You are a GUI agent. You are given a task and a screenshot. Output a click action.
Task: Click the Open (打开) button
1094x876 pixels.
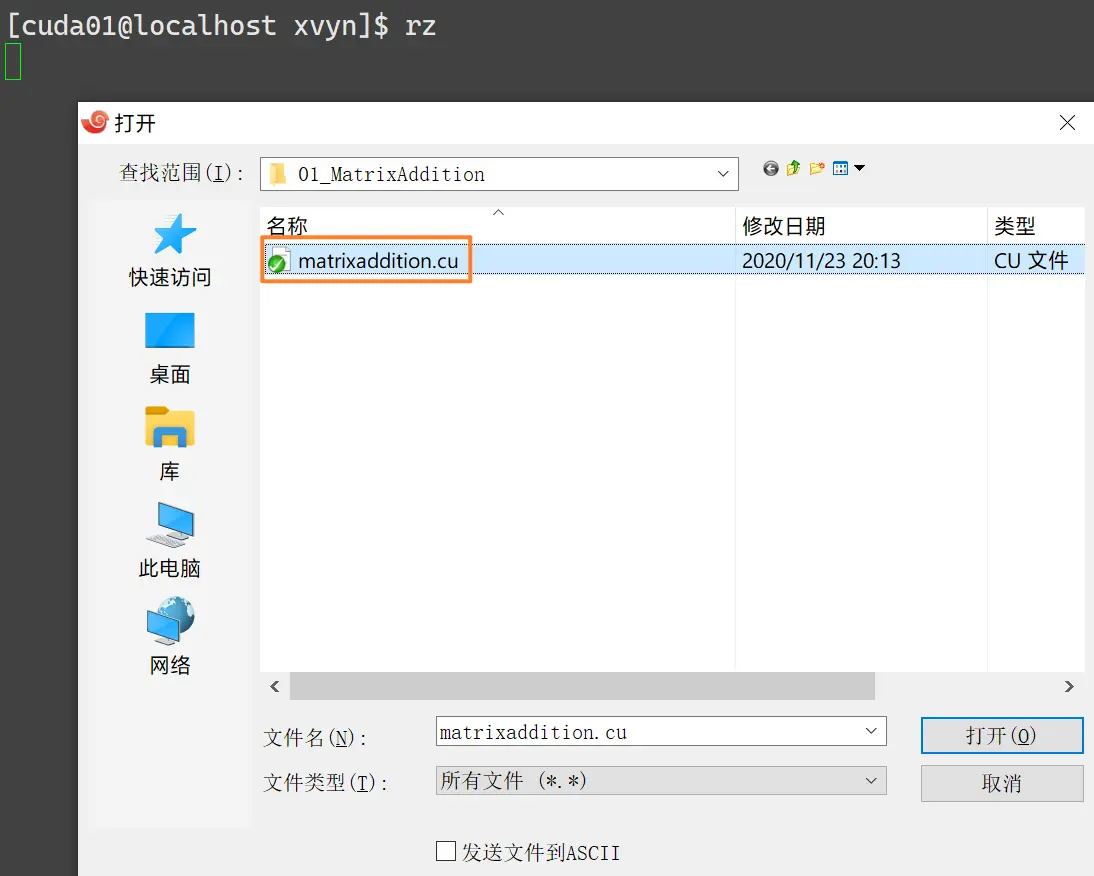(1001, 735)
